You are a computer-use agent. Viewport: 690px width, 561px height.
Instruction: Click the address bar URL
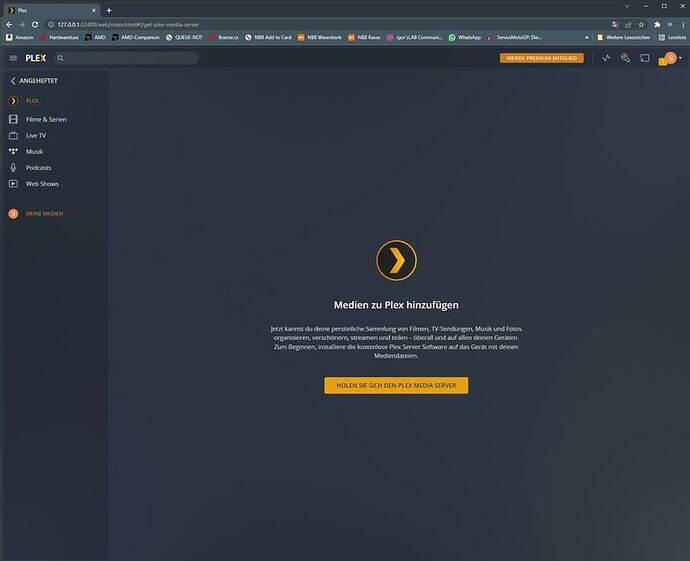click(x=128, y=25)
